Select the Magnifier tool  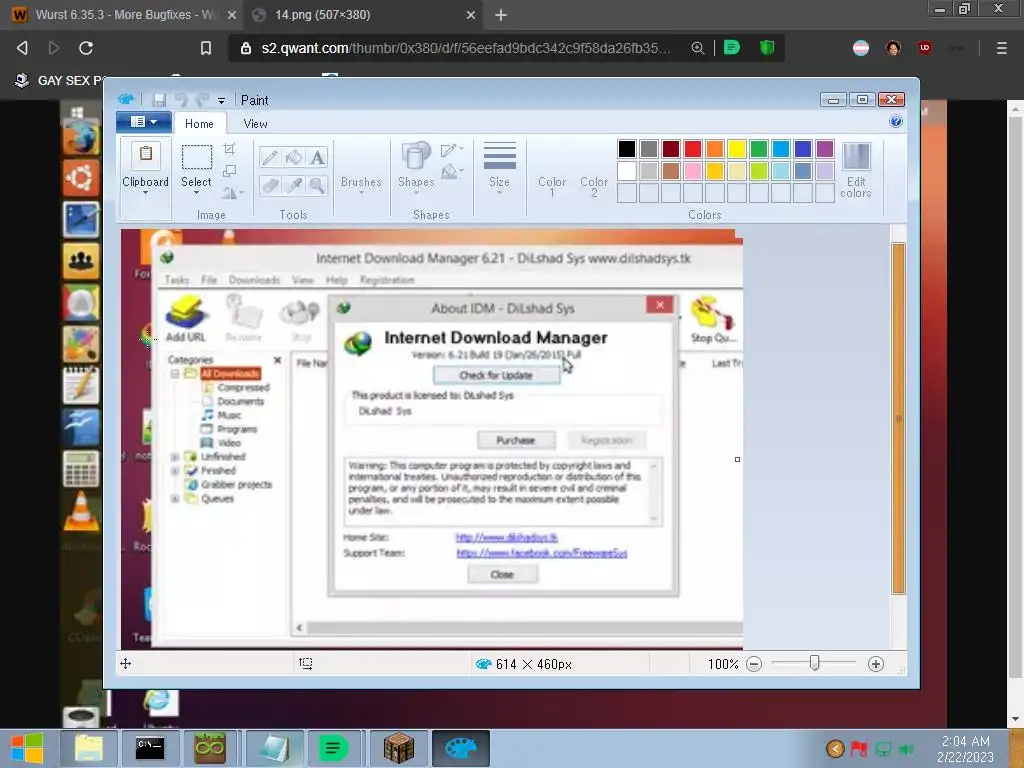click(x=317, y=185)
